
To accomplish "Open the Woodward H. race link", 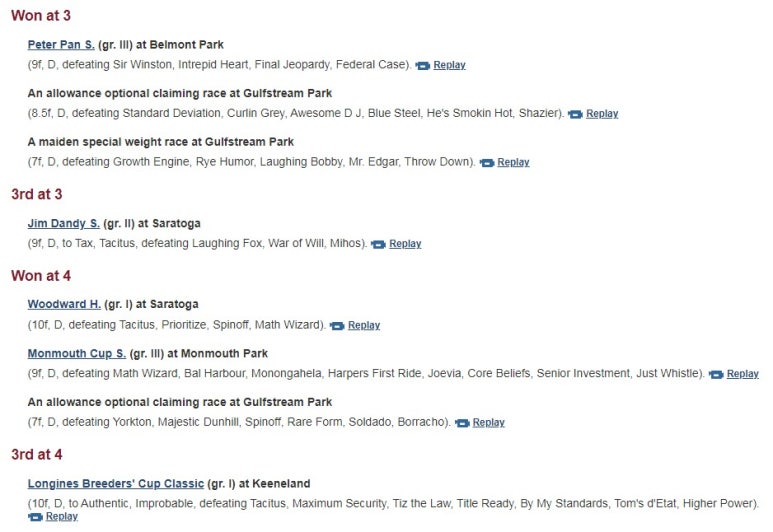I will point(64,304).
